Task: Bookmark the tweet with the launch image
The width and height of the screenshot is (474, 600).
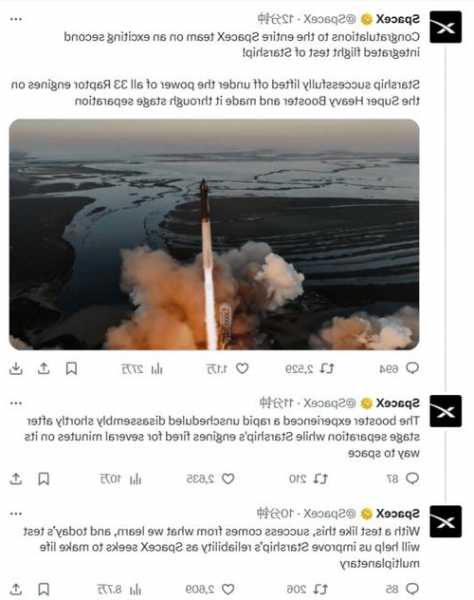Action: [72, 368]
